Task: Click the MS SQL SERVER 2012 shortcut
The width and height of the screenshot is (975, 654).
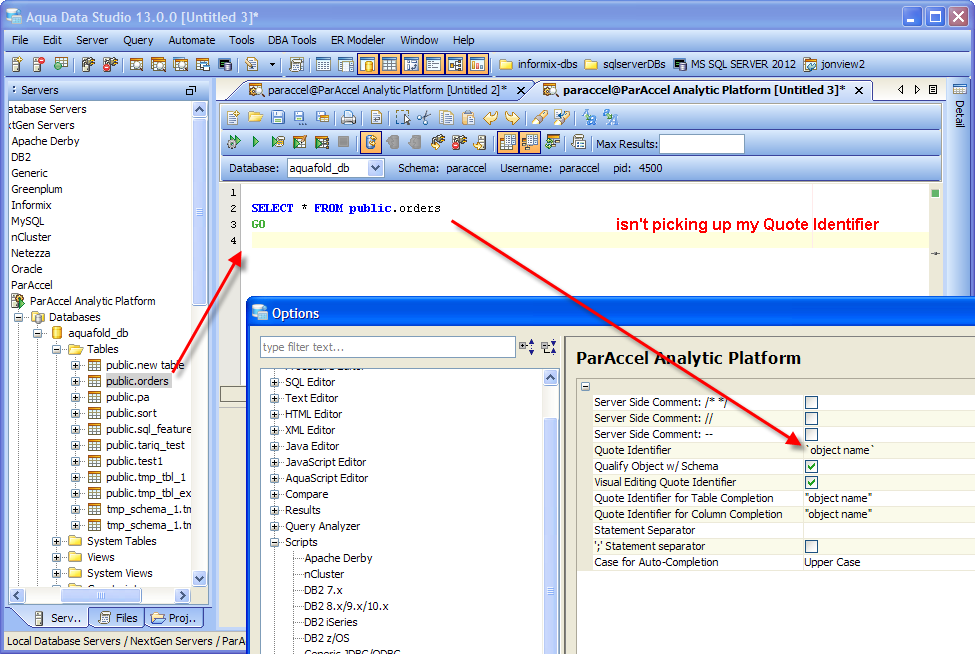Action: (735, 64)
